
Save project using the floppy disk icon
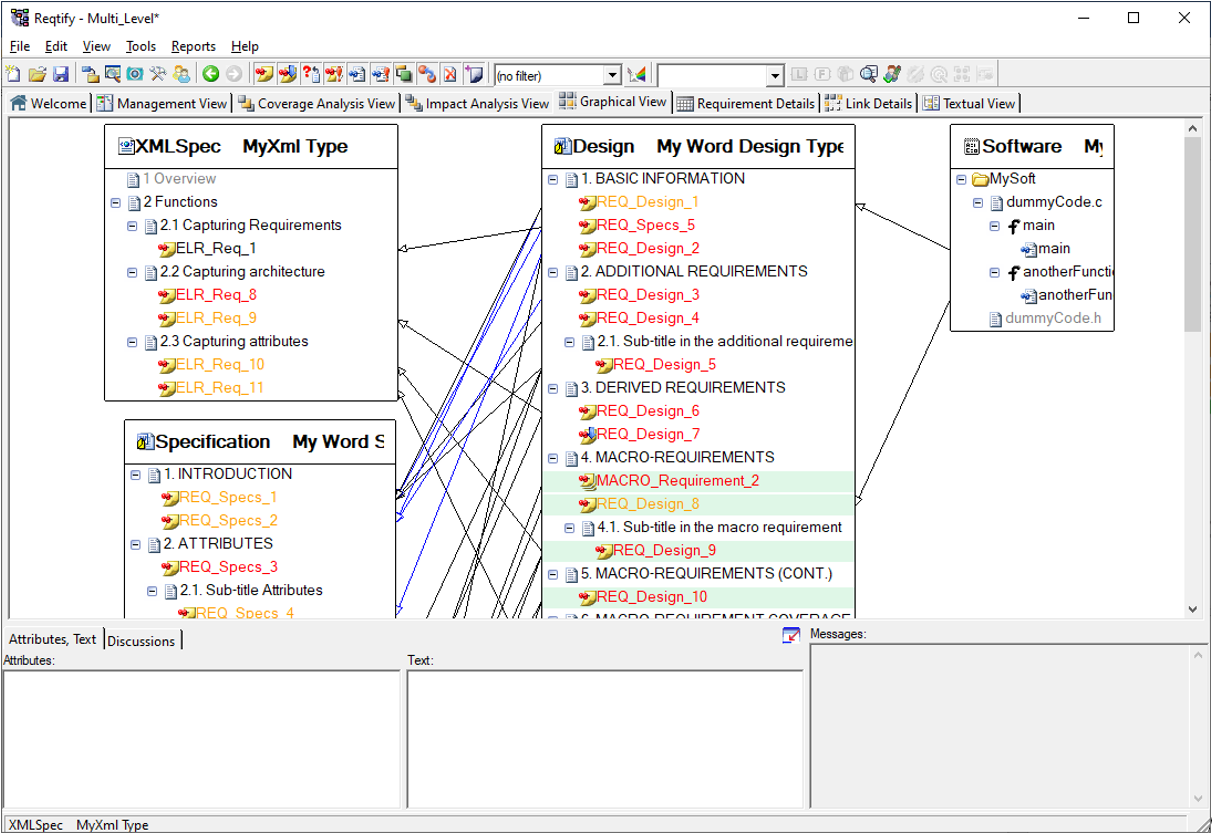tap(60, 74)
